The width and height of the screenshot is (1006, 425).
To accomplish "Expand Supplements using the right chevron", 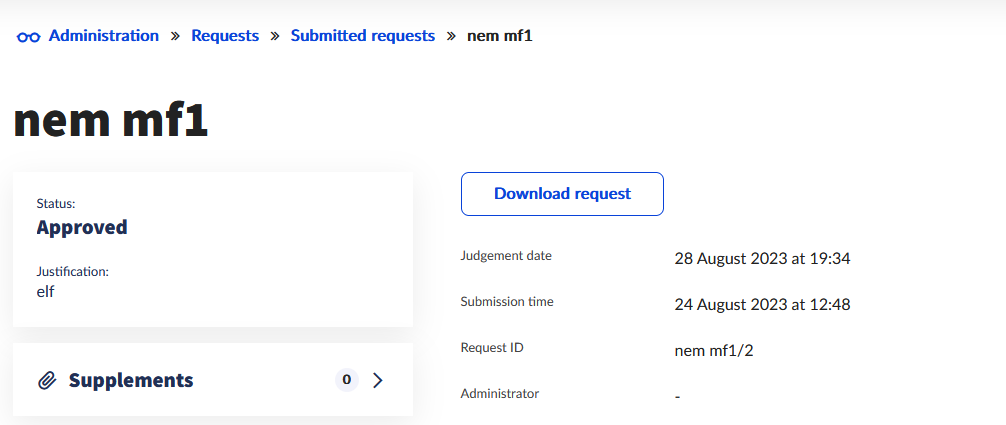I will pos(377,380).
